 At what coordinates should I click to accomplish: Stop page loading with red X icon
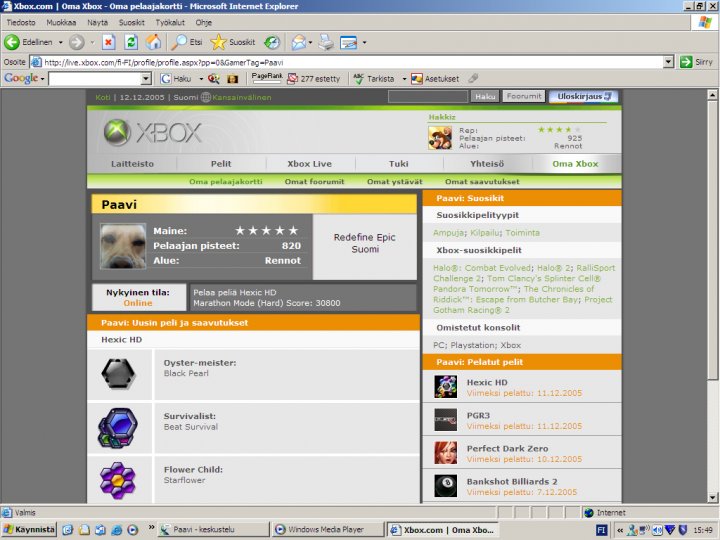[108, 42]
